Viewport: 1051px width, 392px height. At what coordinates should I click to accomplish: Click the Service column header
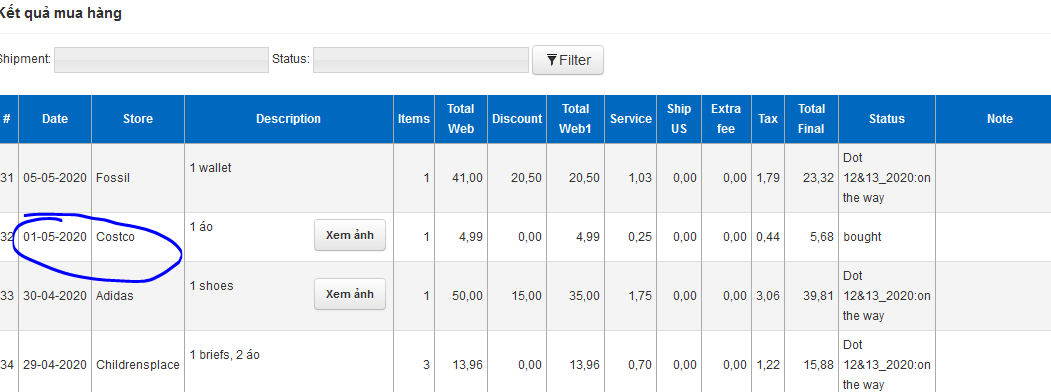(631, 119)
